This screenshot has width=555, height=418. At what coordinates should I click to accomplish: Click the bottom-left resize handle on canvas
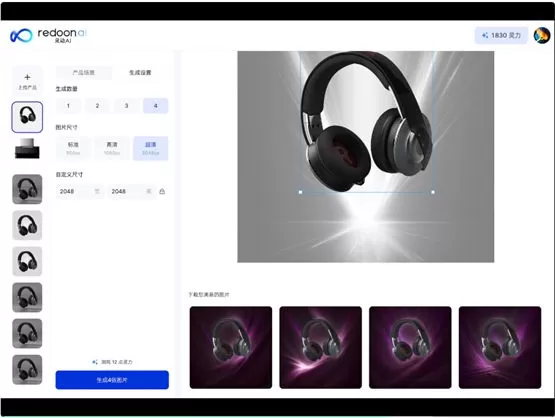coord(301,192)
